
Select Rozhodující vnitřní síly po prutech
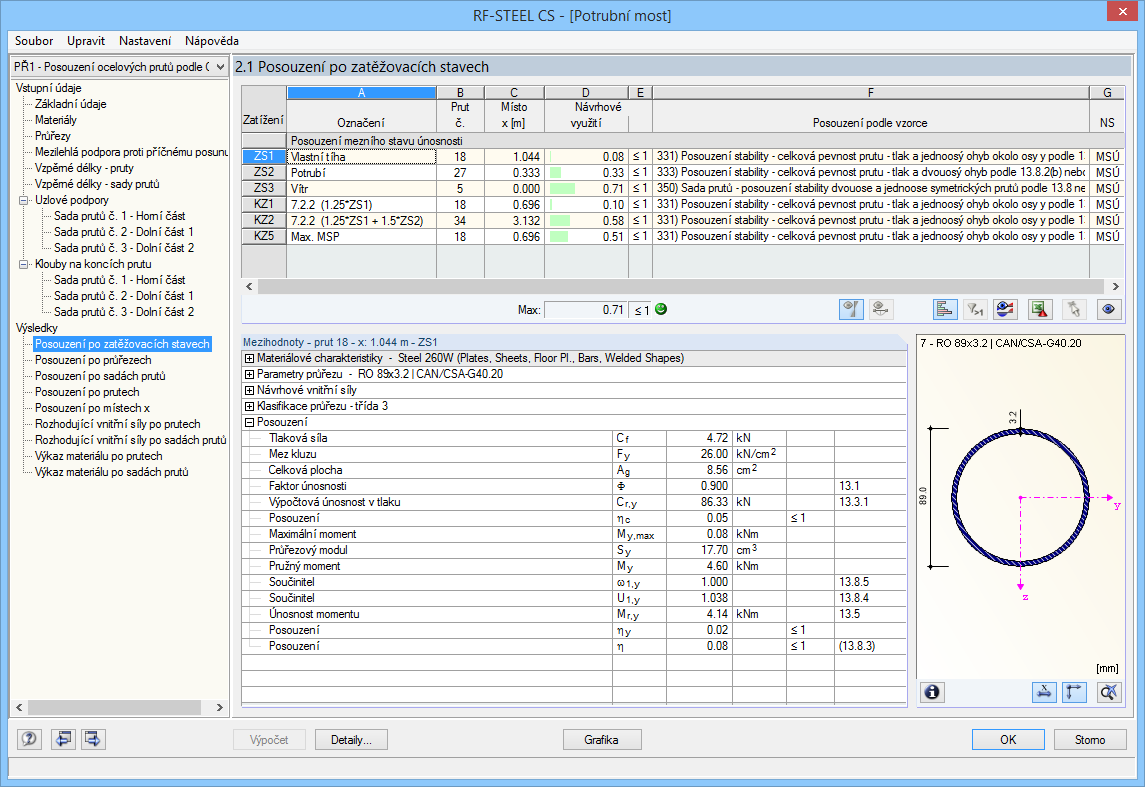(118, 424)
